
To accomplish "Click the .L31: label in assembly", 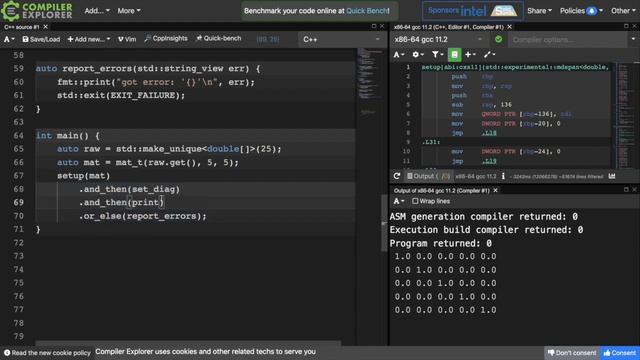I will click(x=431, y=142).
